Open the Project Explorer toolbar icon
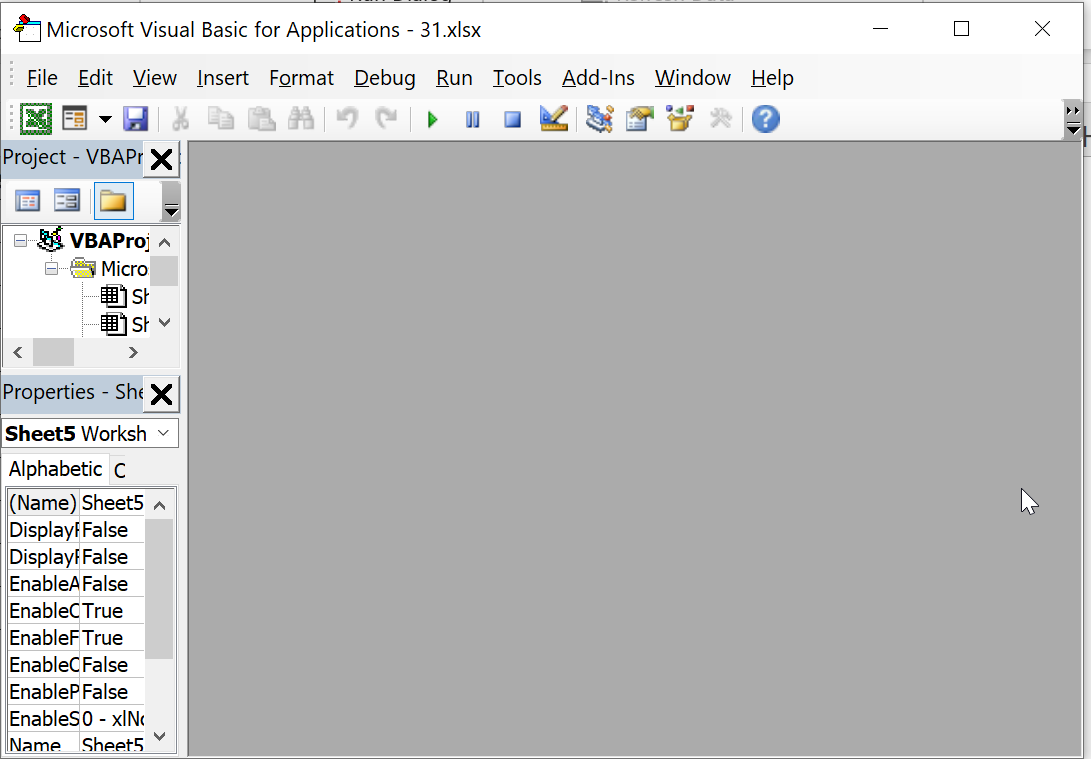 point(599,119)
